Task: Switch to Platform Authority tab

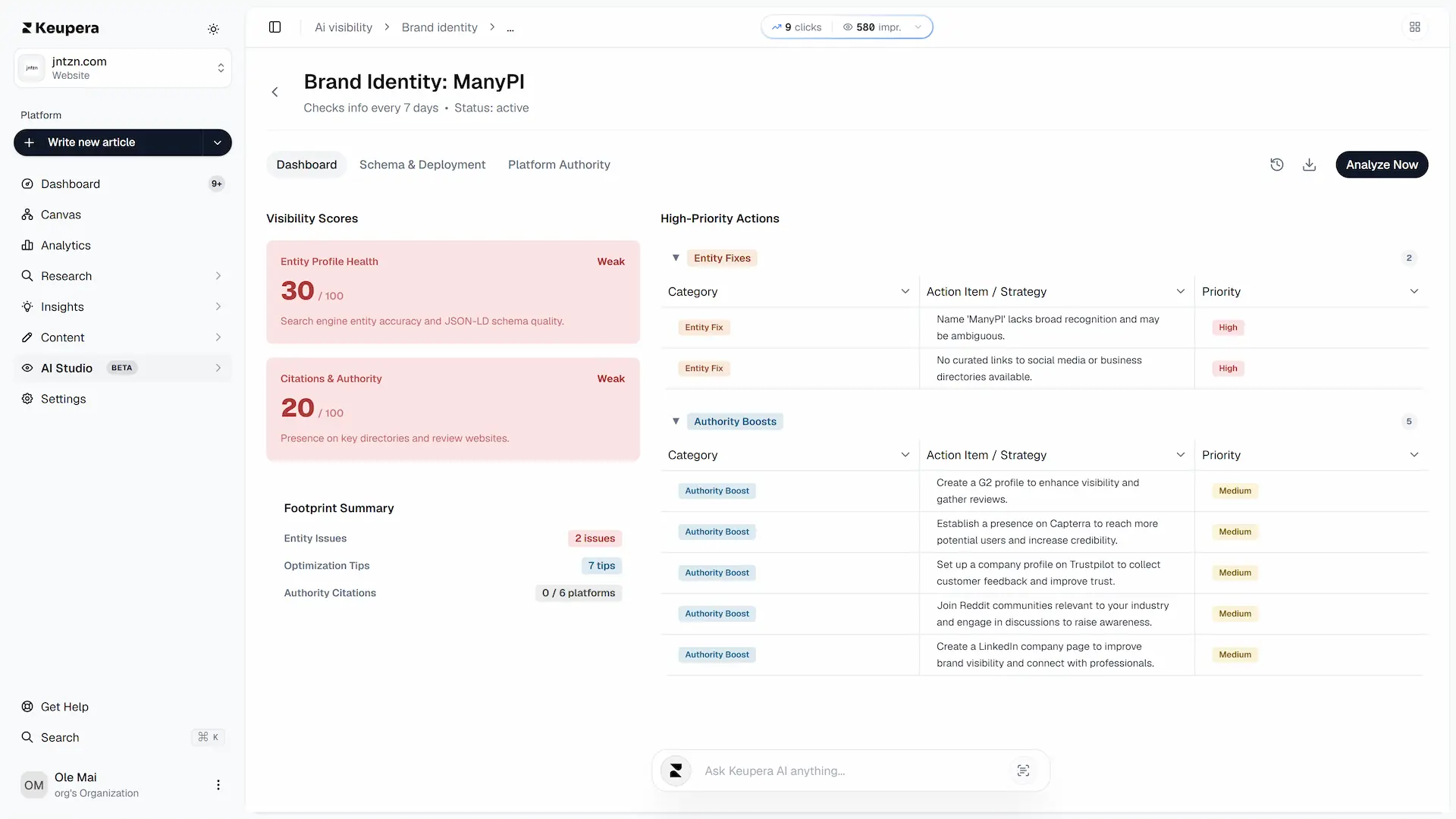Action: tap(559, 165)
